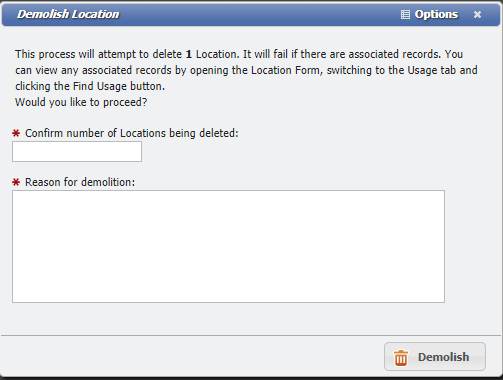Click the Demolish button

point(435,356)
